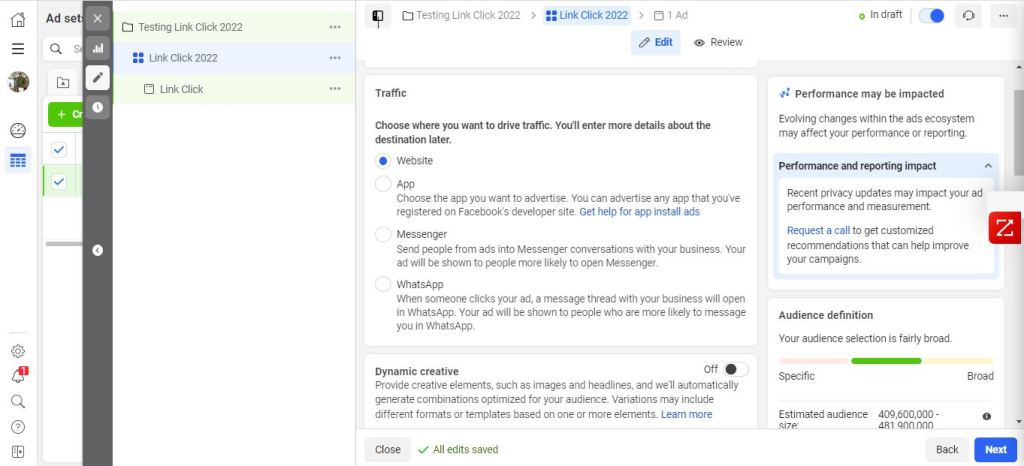Collapse the Performance and reporting impact section

988,166
